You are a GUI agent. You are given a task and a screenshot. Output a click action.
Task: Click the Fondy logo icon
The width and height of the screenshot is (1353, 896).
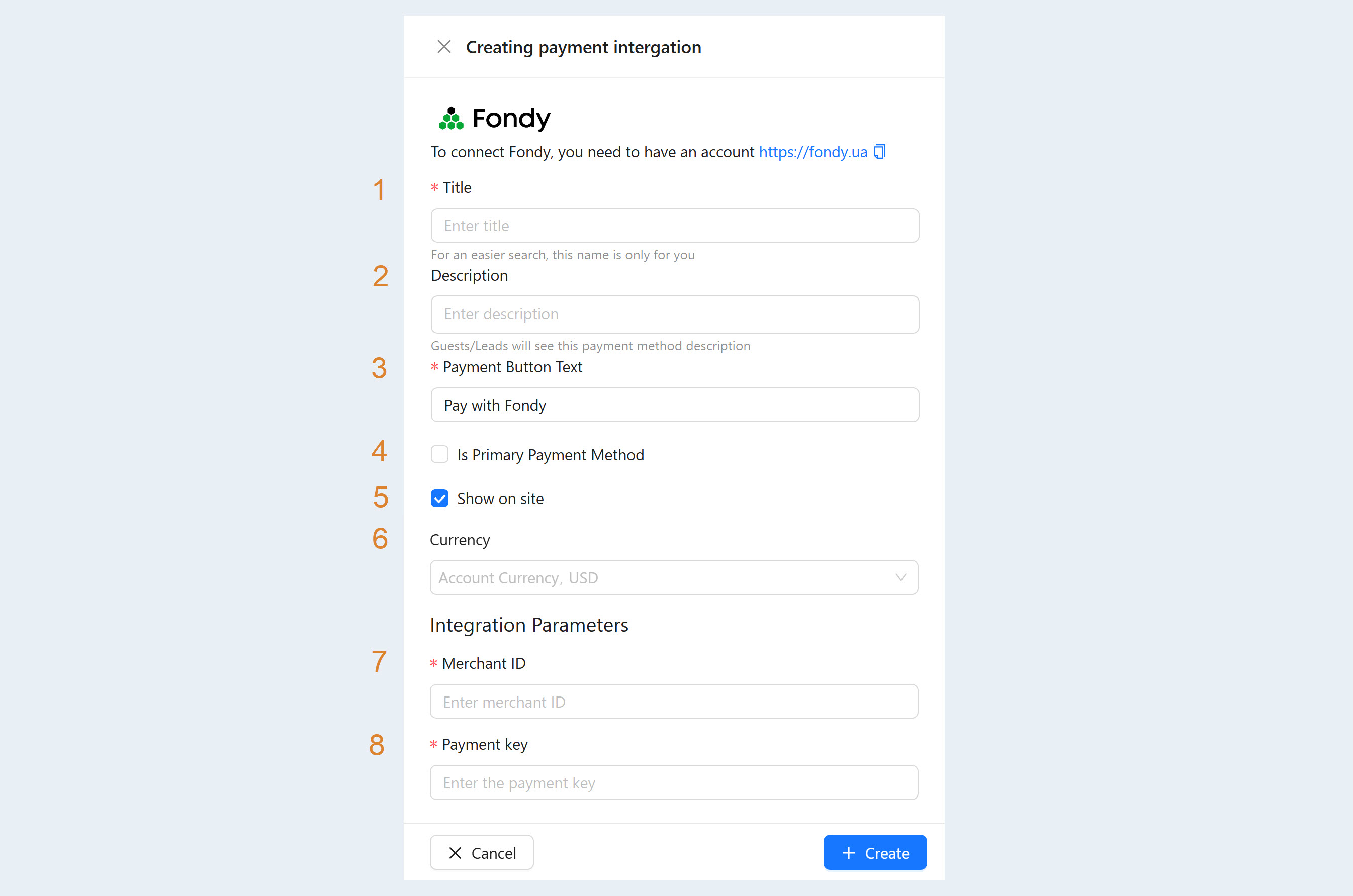451,118
